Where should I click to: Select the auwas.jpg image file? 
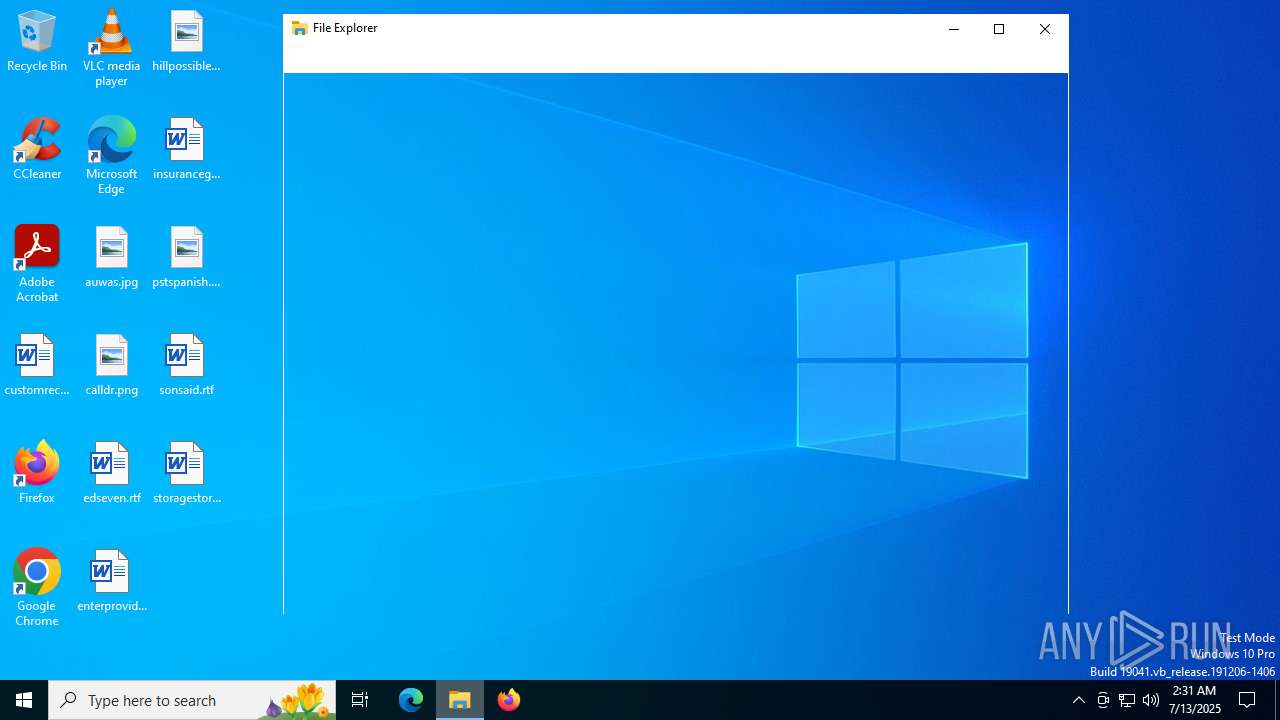[x=111, y=258]
